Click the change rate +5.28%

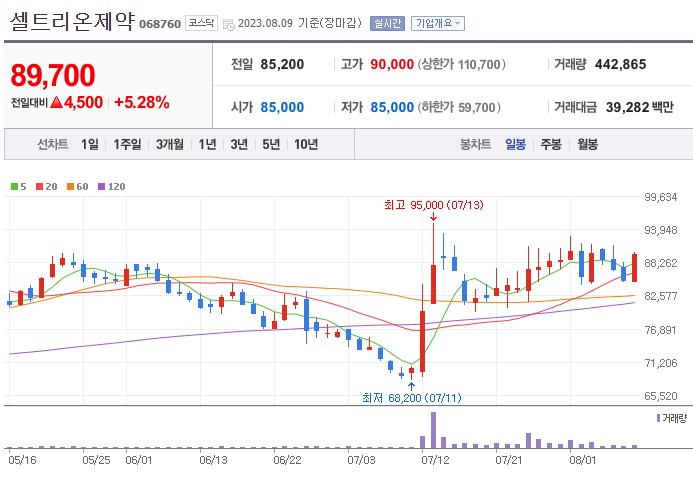pos(142,102)
